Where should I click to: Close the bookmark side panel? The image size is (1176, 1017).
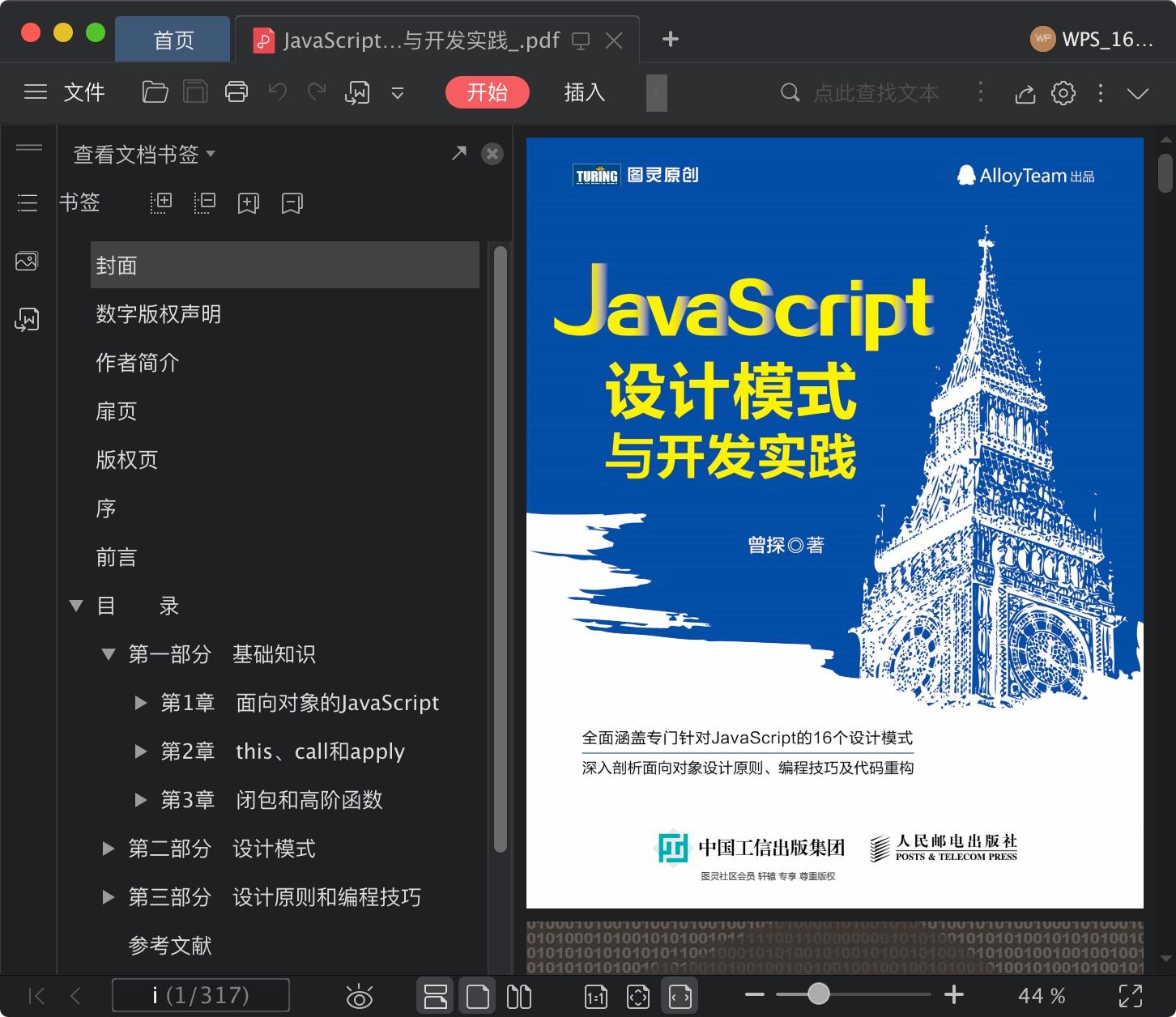(492, 154)
